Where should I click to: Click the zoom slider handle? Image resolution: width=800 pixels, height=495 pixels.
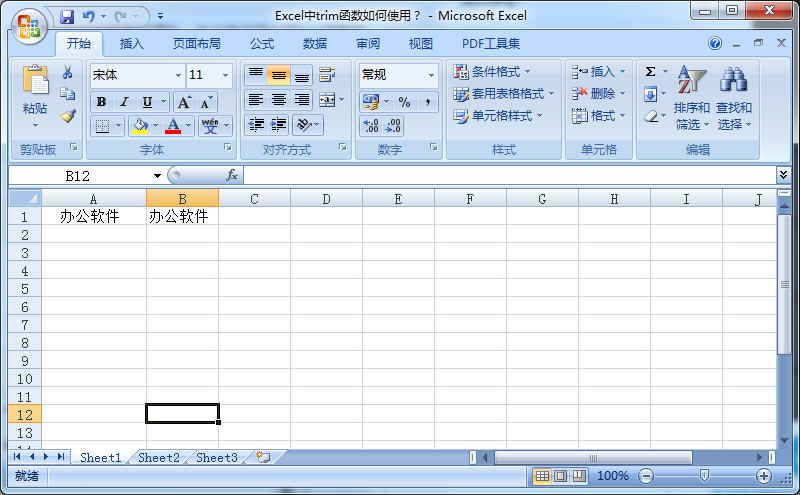pyautogui.click(x=704, y=476)
